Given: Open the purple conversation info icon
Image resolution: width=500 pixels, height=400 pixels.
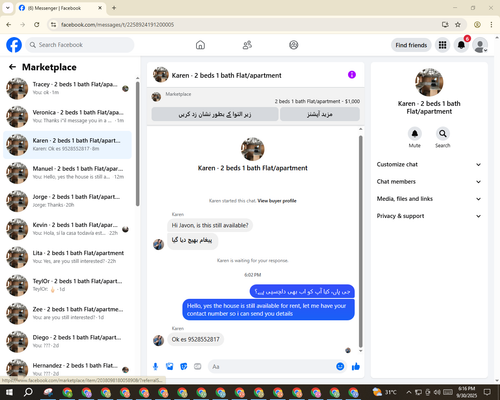Looking at the screenshot, I should point(352,75).
